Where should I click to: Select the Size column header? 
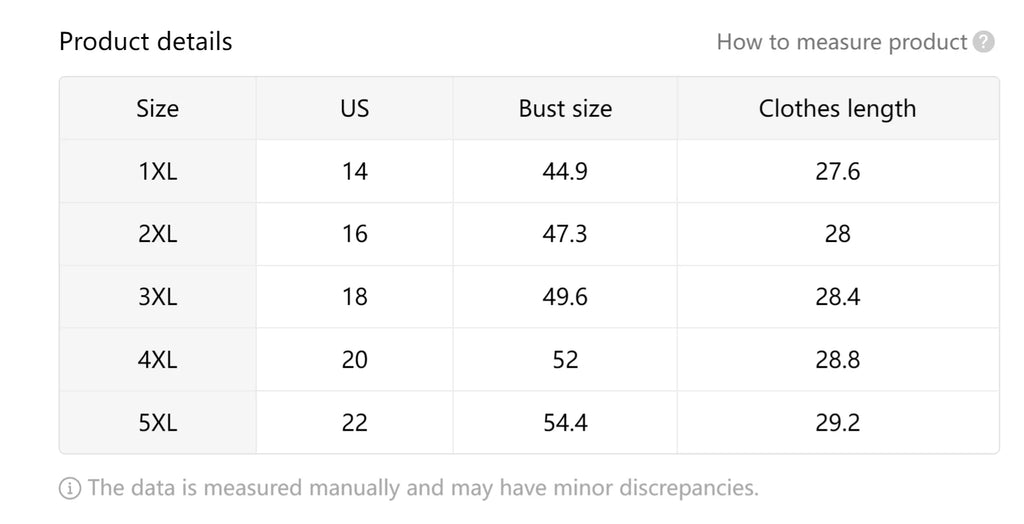tap(157, 109)
